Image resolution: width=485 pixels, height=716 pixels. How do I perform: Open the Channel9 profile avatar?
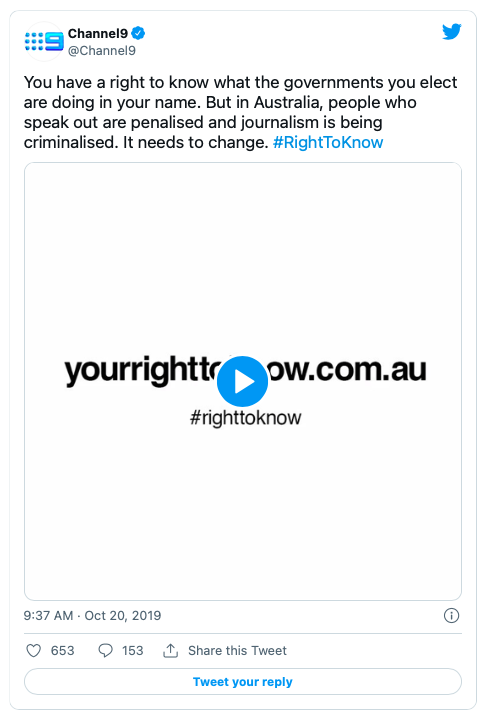click(x=44, y=42)
